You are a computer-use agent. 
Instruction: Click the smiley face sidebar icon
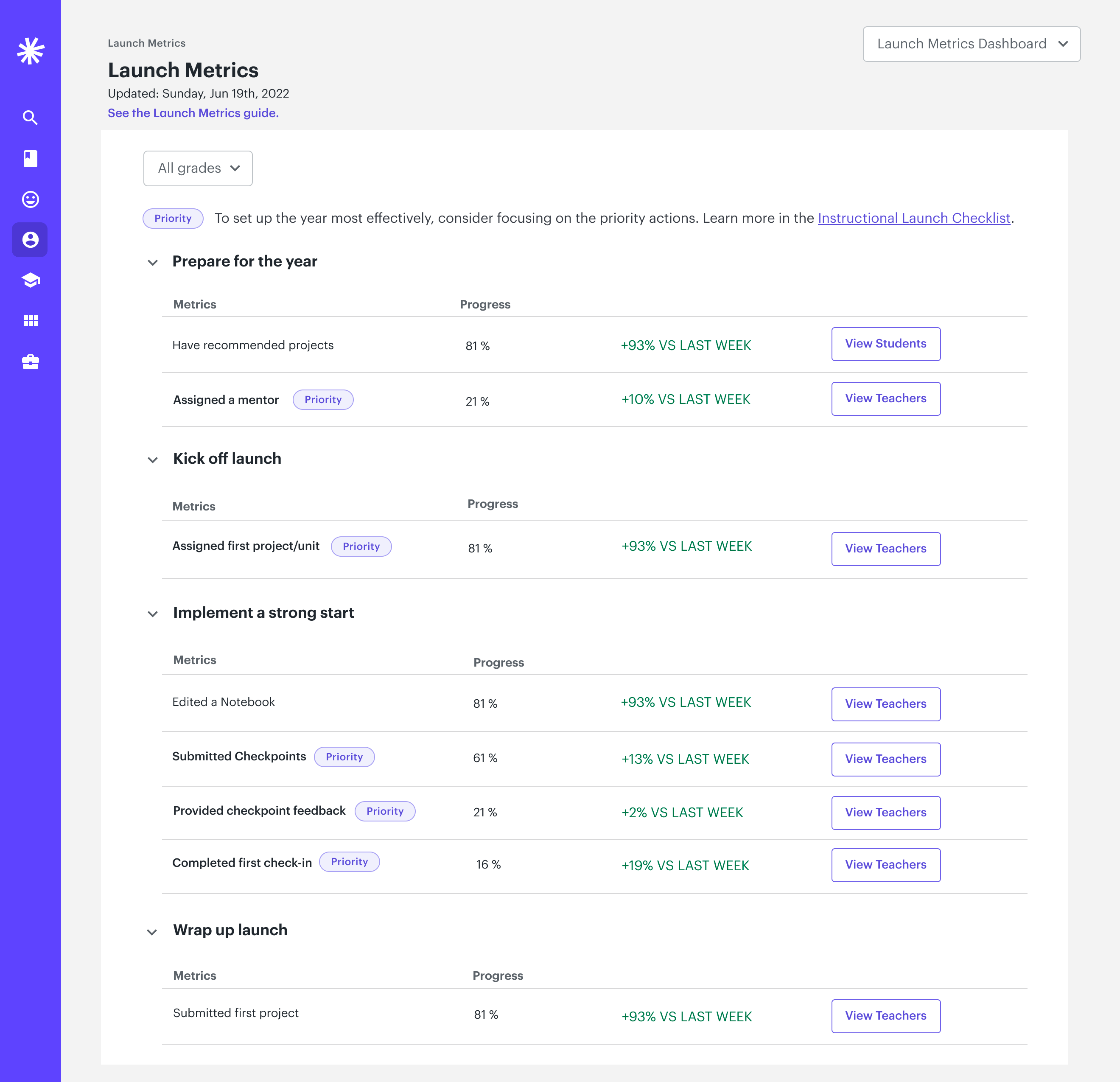click(x=30, y=199)
